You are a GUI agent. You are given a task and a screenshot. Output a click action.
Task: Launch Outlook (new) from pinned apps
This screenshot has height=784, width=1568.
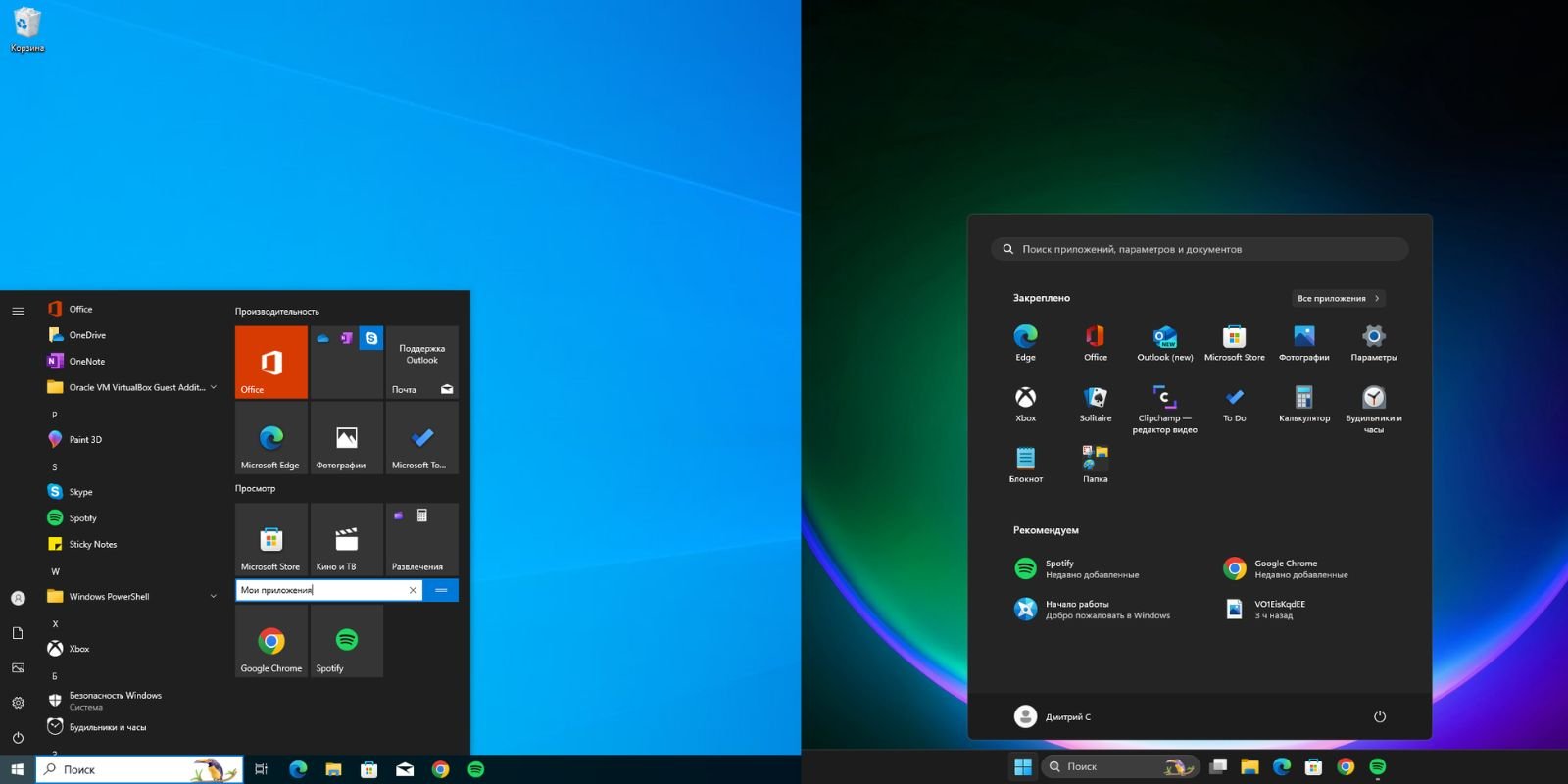pos(1165,342)
